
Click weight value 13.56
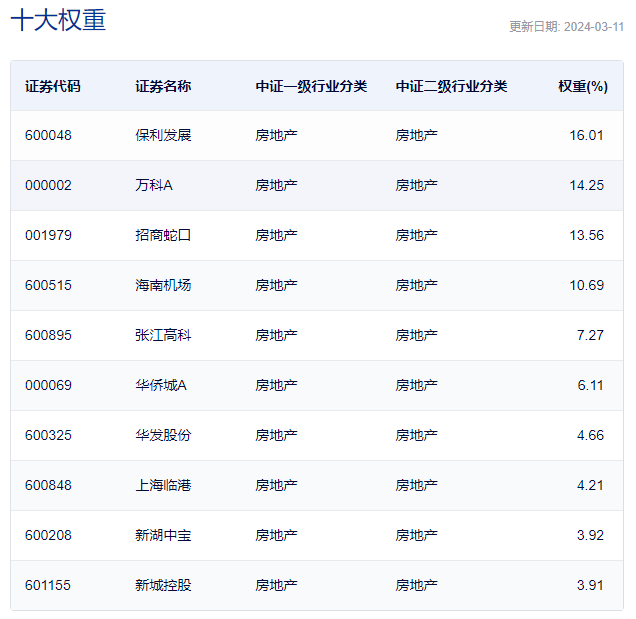(587, 235)
